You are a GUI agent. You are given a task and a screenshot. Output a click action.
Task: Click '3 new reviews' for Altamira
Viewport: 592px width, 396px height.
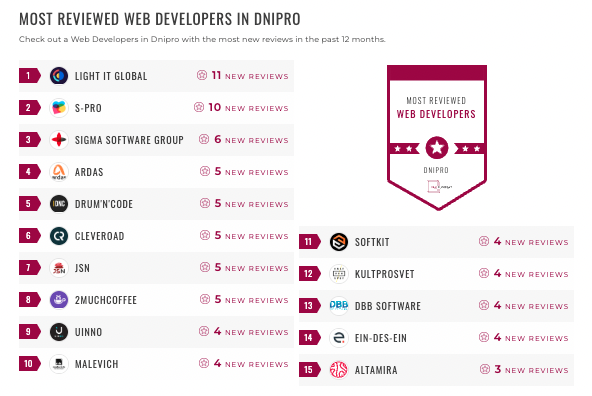[532, 370]
